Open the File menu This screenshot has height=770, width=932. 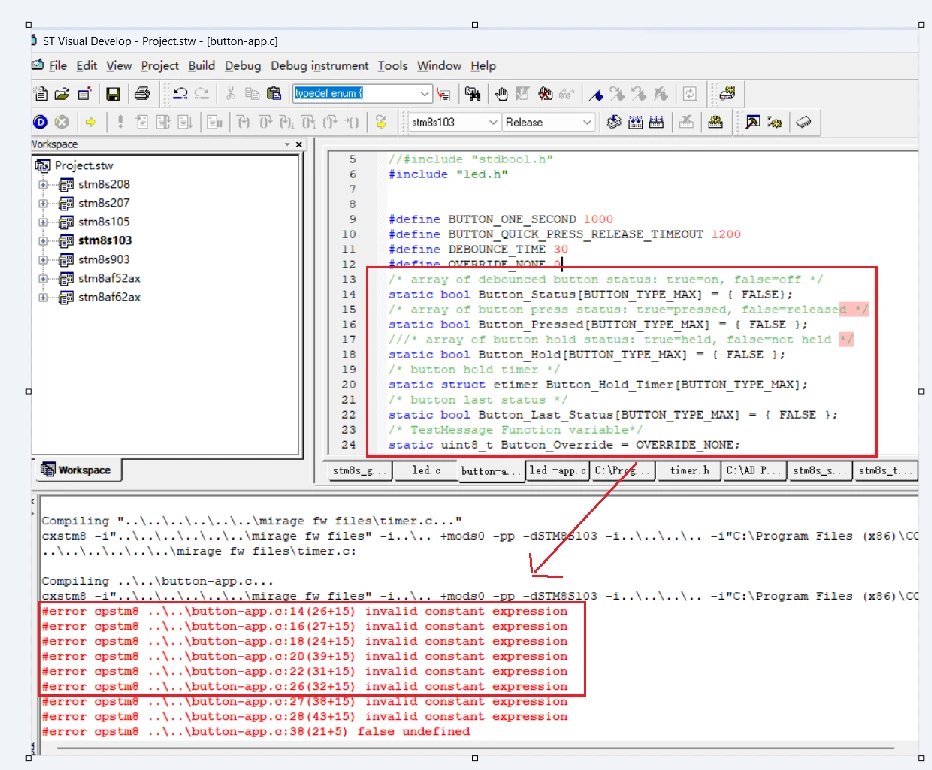click(x=58, y=65)
